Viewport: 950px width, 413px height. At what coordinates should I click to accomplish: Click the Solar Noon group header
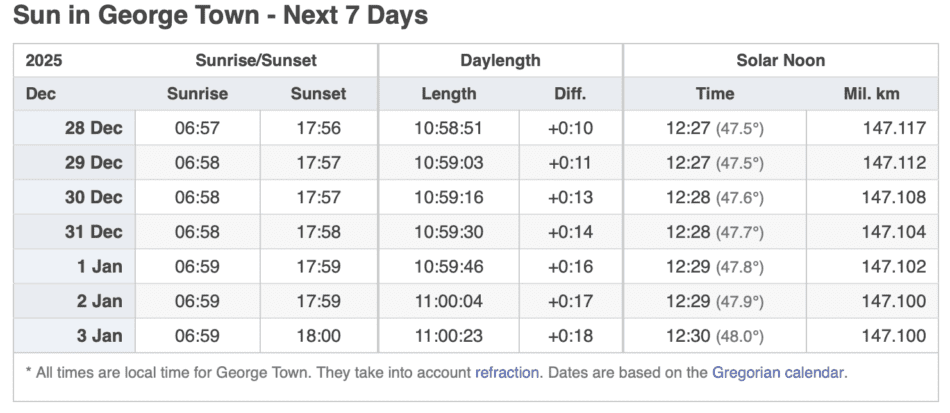781,60
